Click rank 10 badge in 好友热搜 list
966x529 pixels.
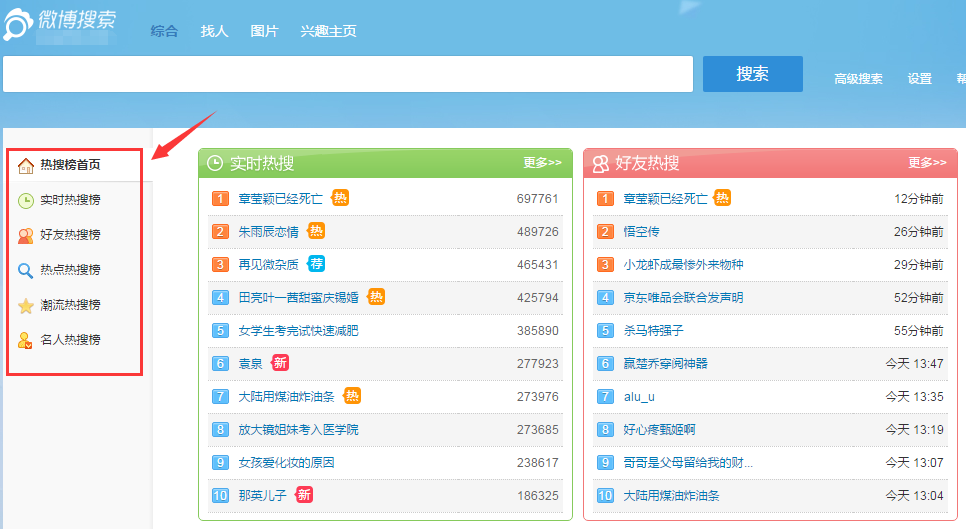pos(606,495)
